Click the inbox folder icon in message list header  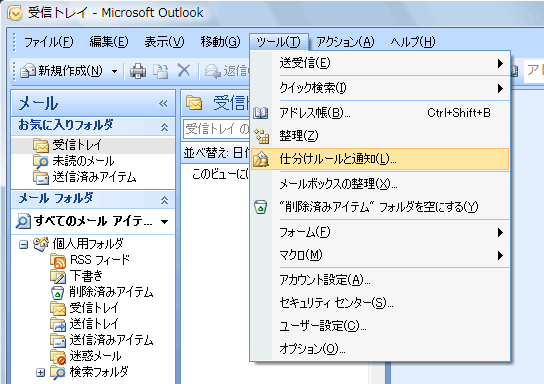(x=194, y=103)
